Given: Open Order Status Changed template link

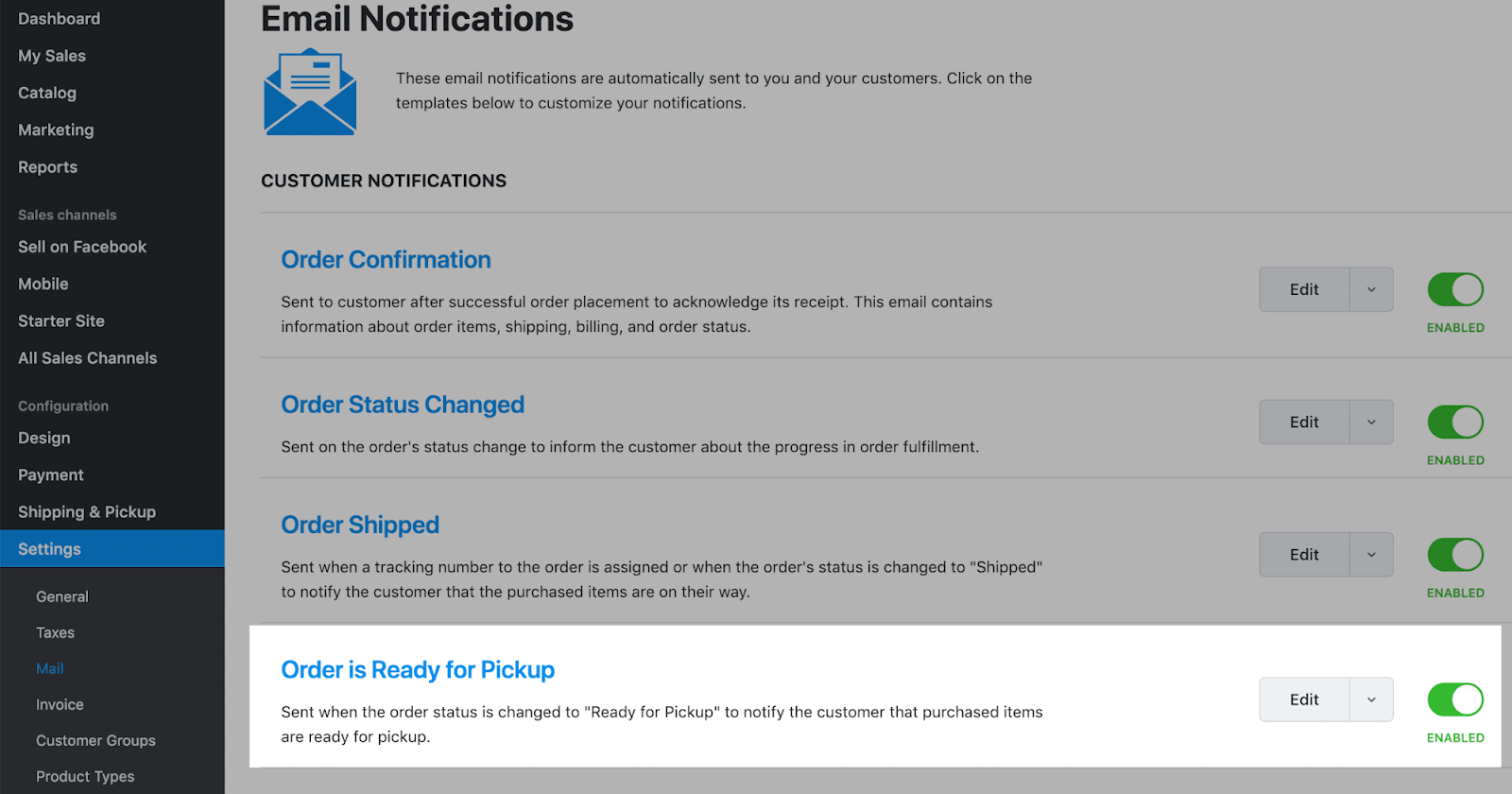Looking at the screenshot, I should (x=403, y=405).
